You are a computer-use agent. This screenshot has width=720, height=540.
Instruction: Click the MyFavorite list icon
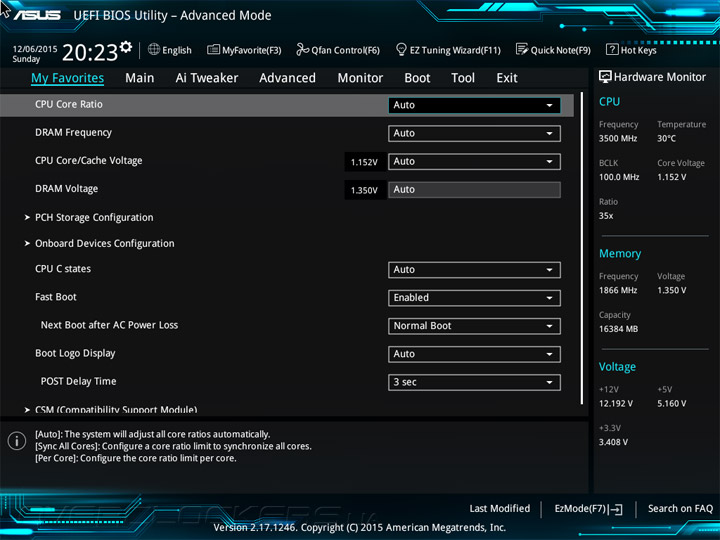213,50
